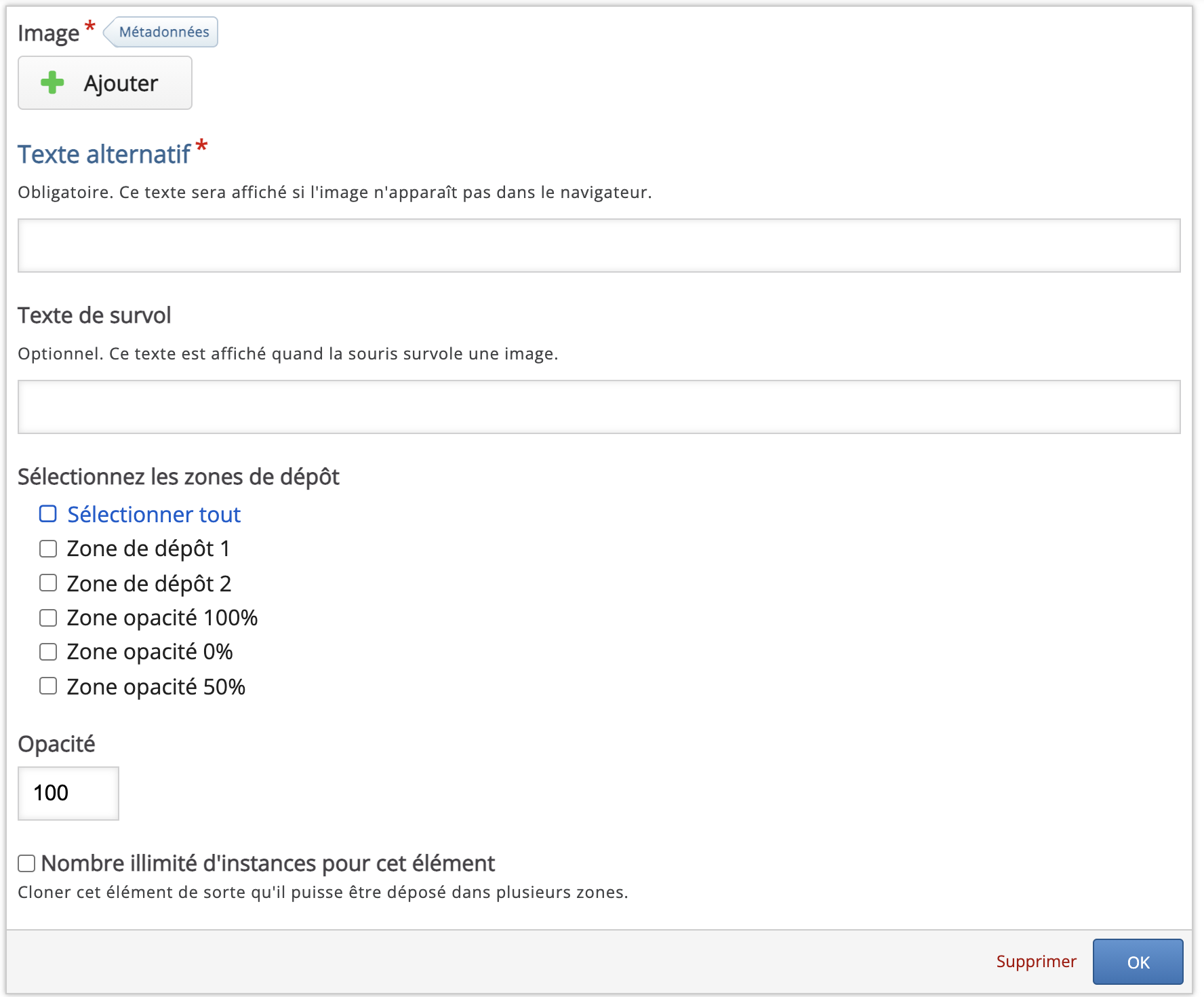1204x997 pixels.
Task: Click the green plus icon on Ajouter
Action: click(x=52, y=83)
